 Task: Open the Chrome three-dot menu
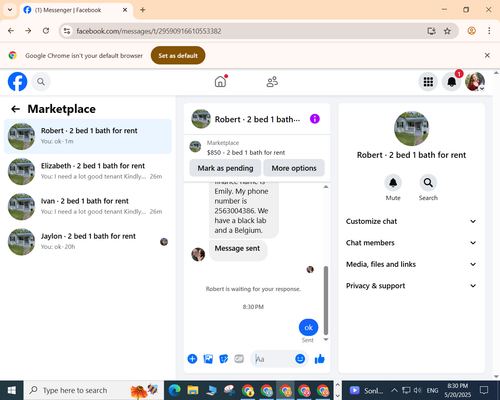pos(489,31)
